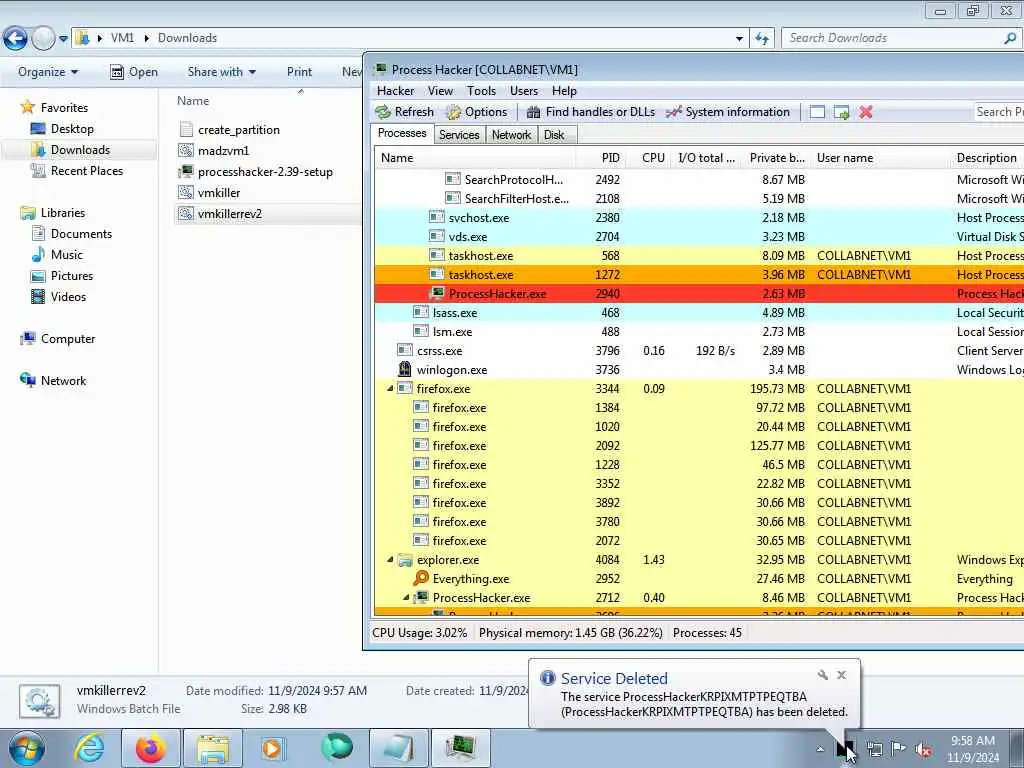Select the lsass.exe process row
This screenshot has height=768, width=1024.
(699, 313)
